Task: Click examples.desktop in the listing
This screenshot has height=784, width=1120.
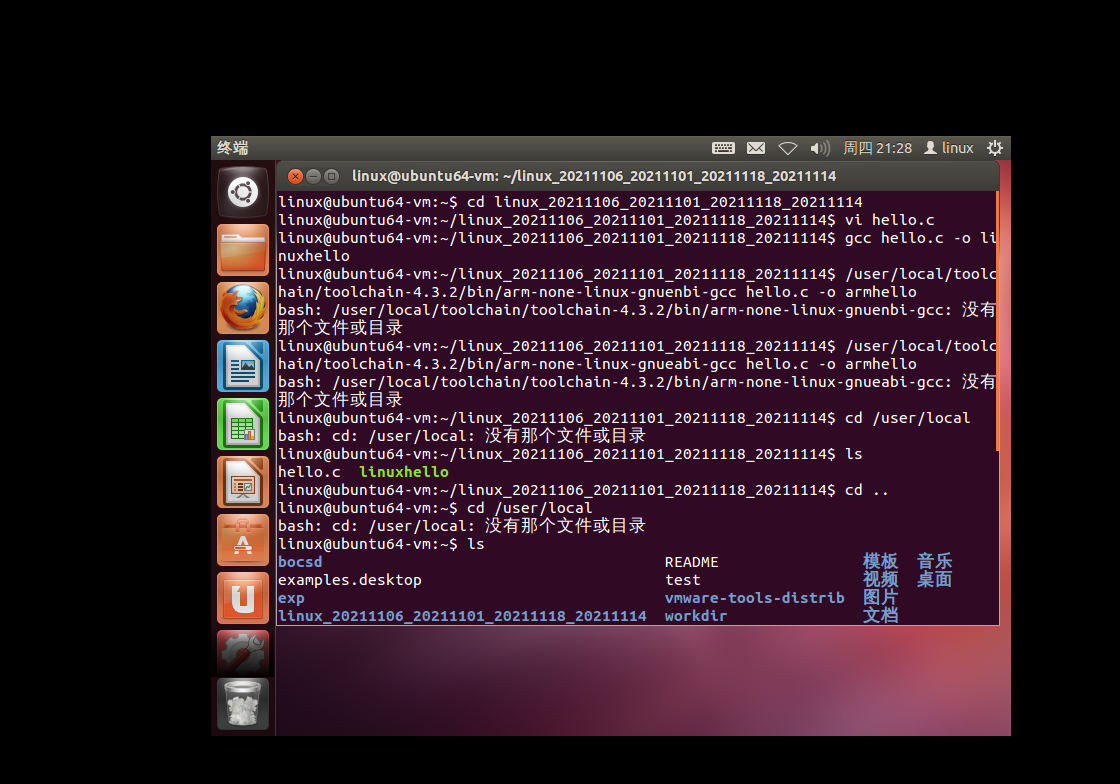Action: pos(350,581)
